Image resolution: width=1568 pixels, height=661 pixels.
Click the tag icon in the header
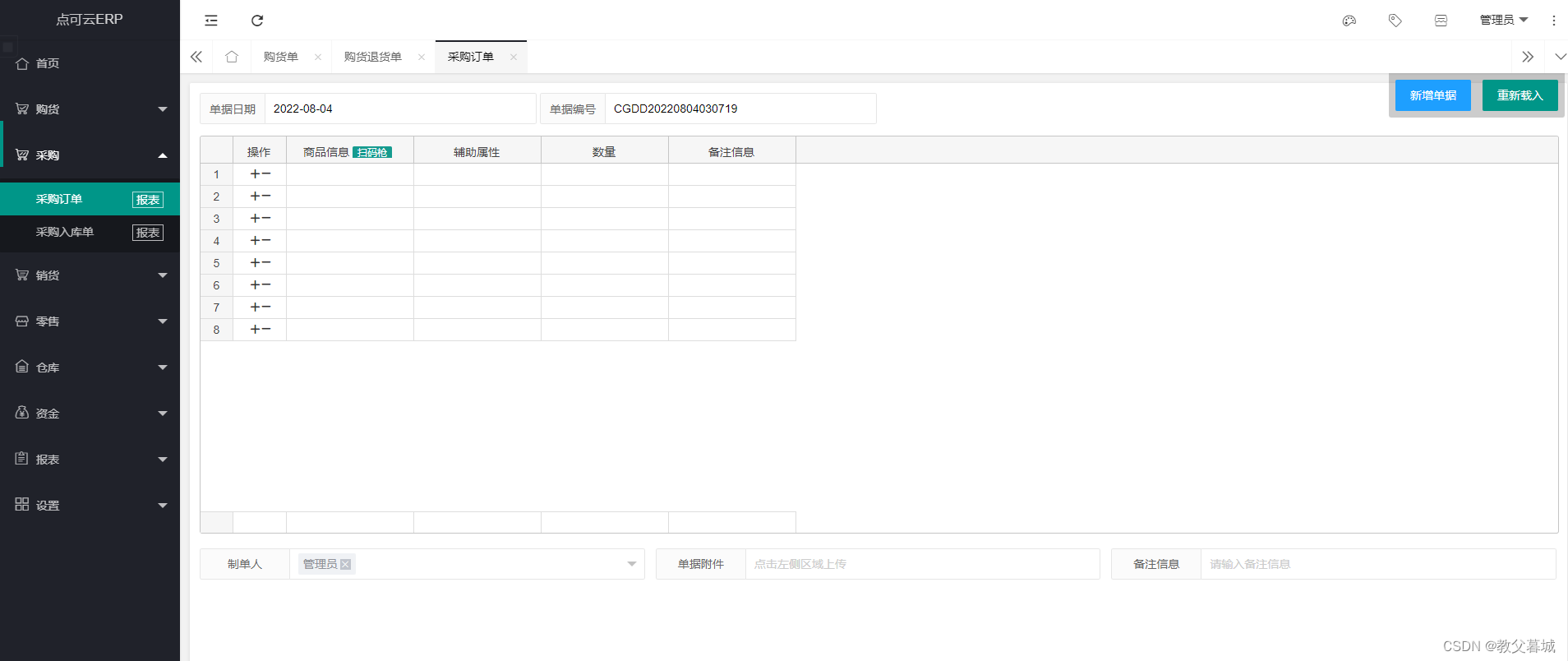tap(1395, 21)
